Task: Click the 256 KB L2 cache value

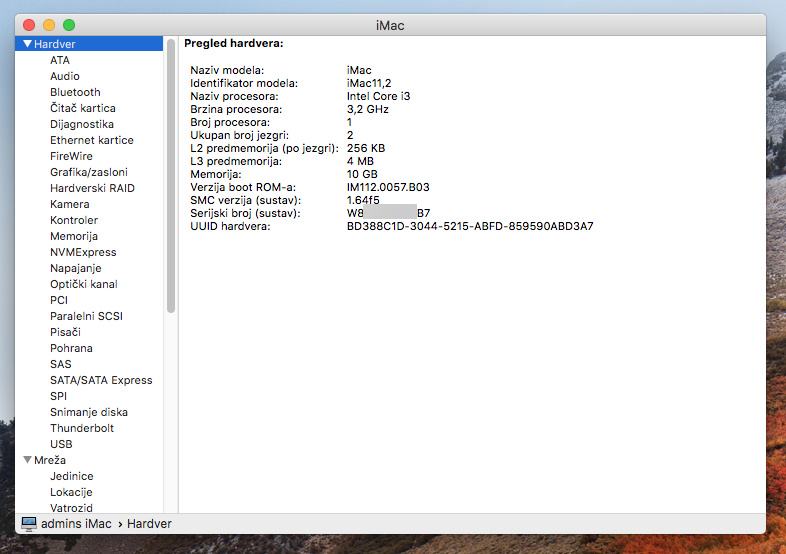Action: coord(366,148)
